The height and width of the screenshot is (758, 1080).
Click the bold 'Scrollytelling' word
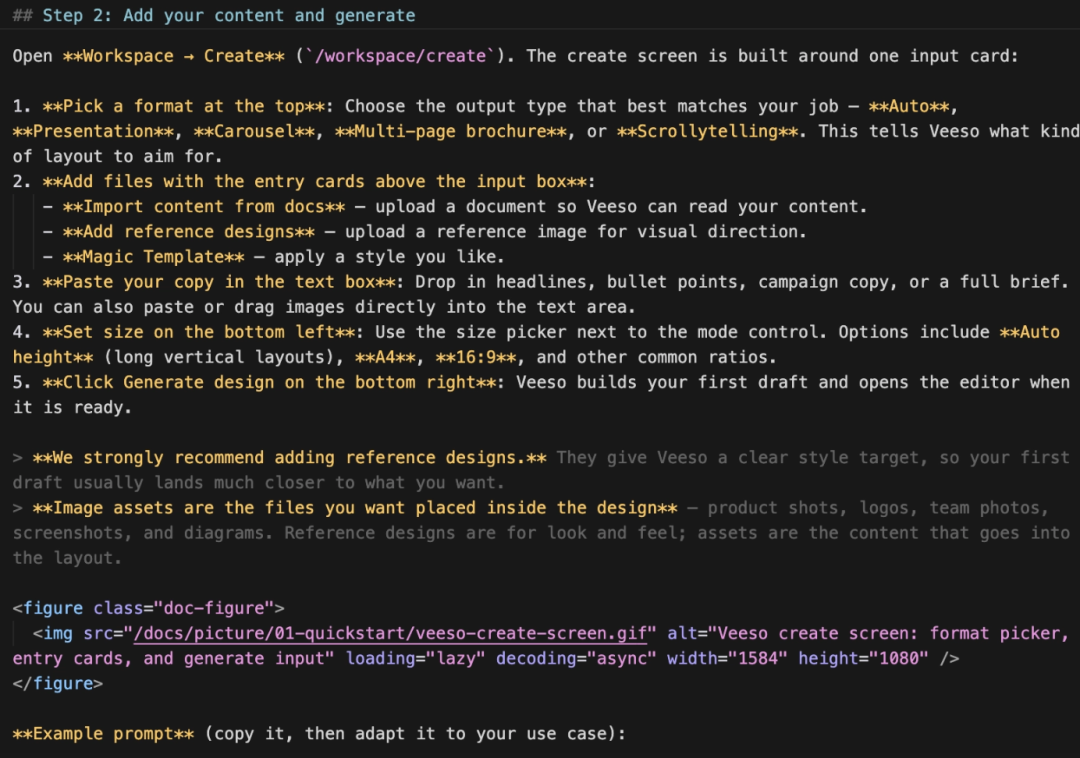click(707, 131)
